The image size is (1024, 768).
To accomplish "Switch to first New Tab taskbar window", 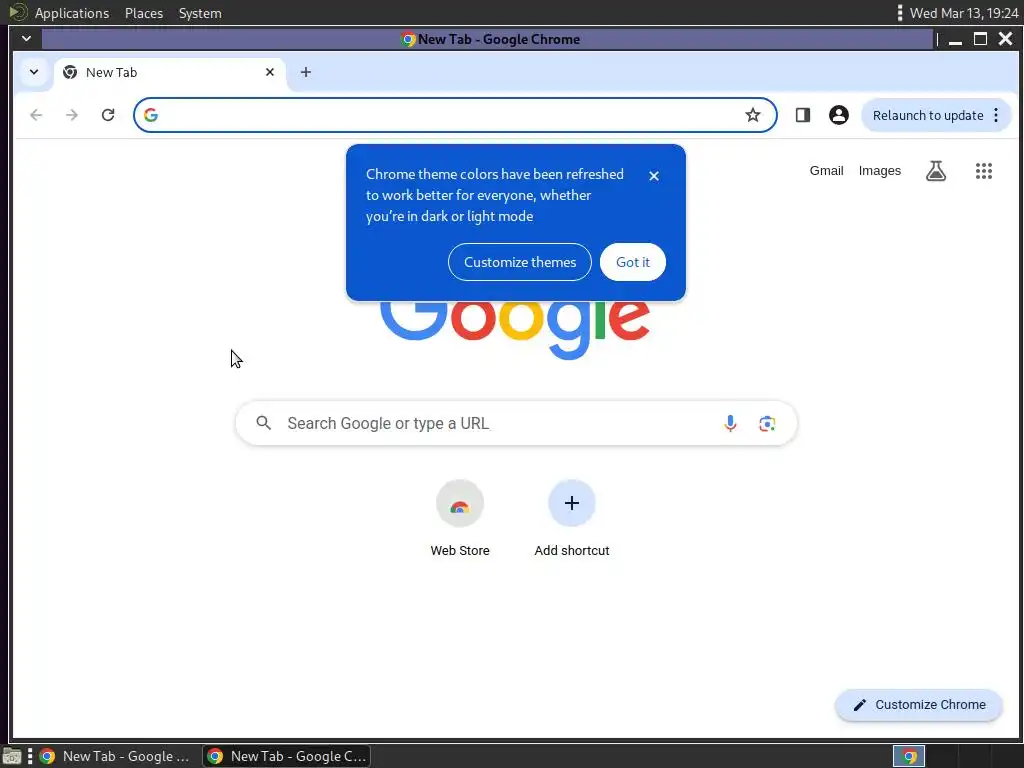I will pos(114,756).
